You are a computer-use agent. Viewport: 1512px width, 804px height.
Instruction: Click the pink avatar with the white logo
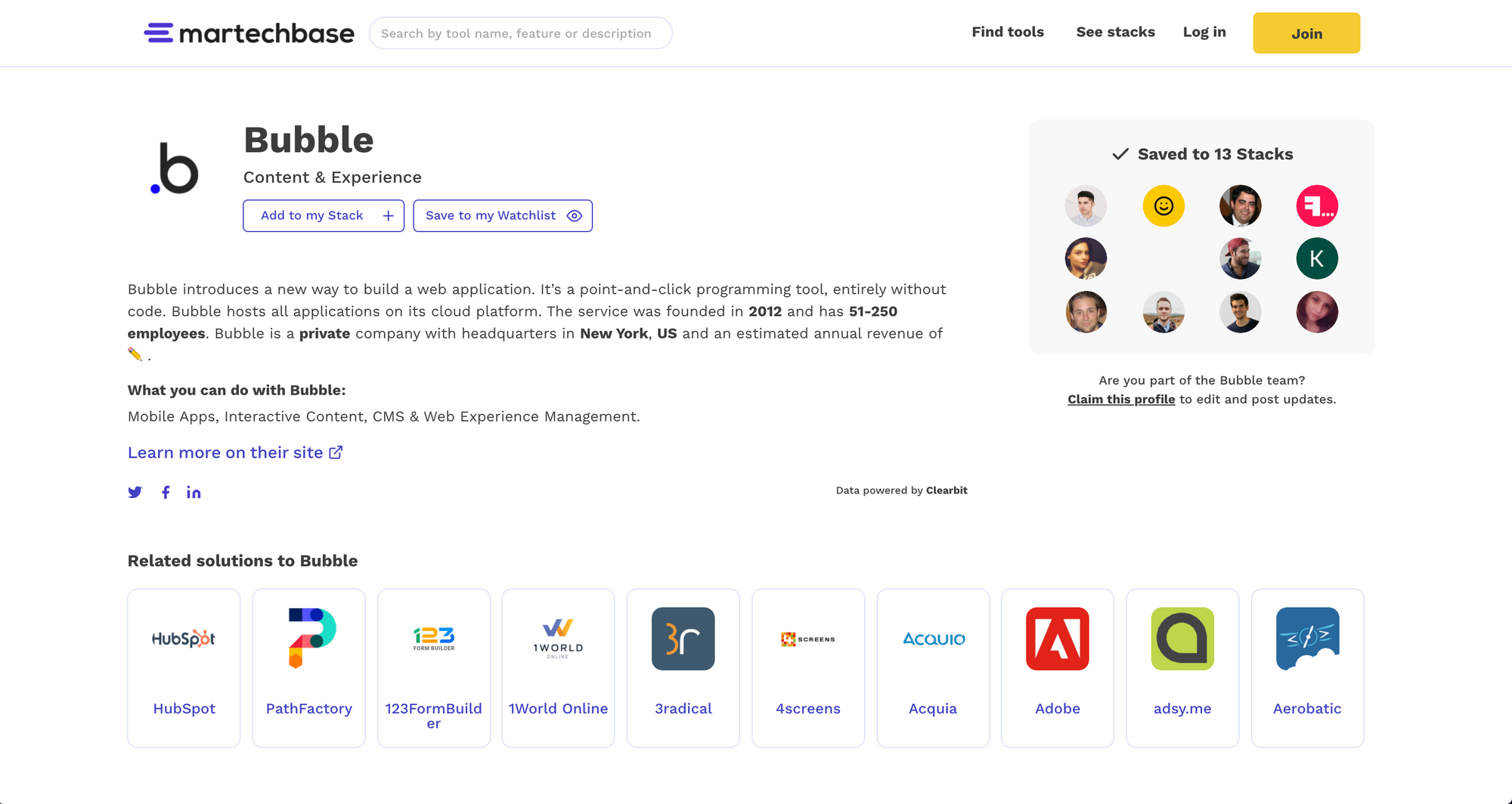click(x=1317, y=206)
